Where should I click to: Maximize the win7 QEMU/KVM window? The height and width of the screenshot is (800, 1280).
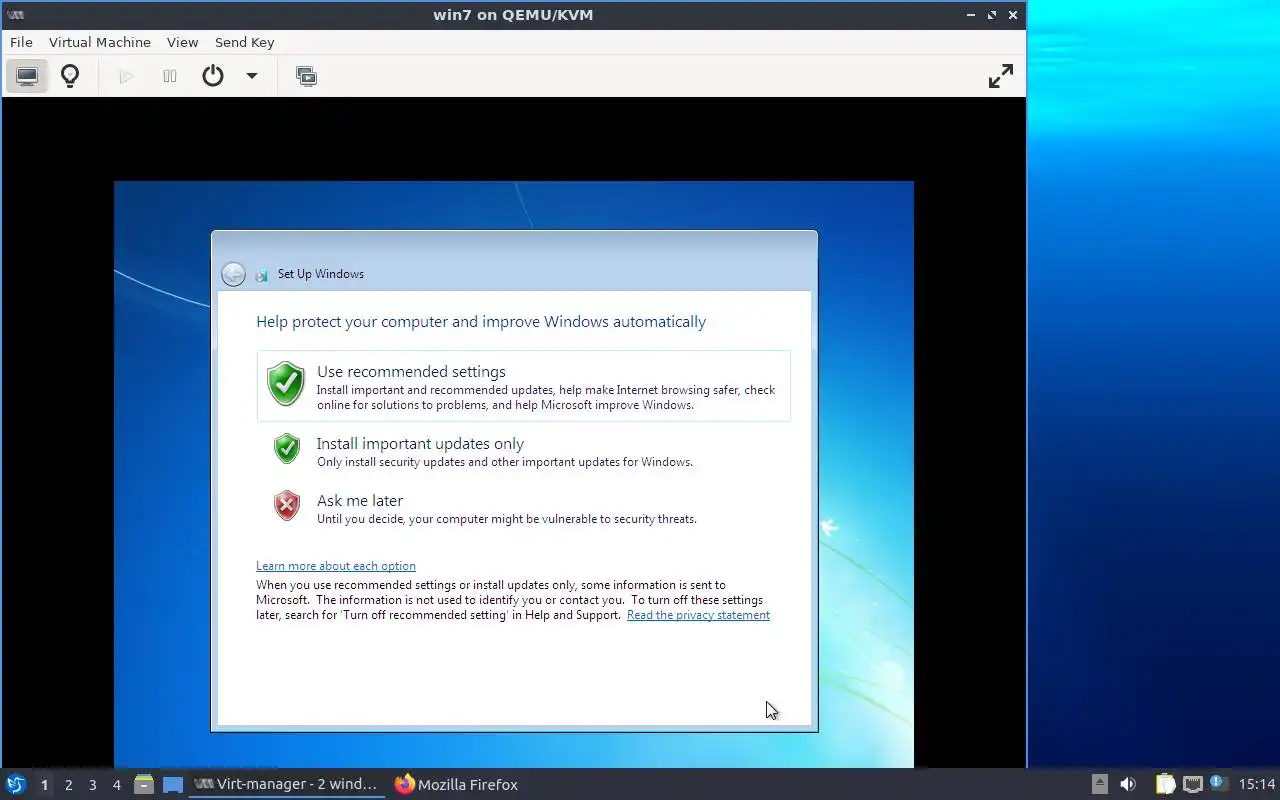[992, 15]
